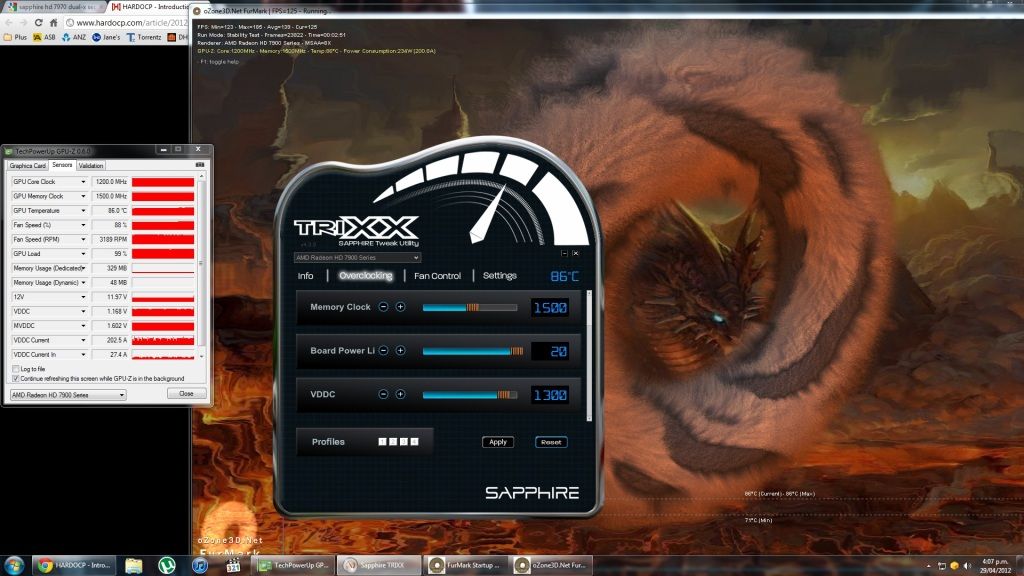
Task: Increase VDDC with plus icon
Action: coord(400,394)
